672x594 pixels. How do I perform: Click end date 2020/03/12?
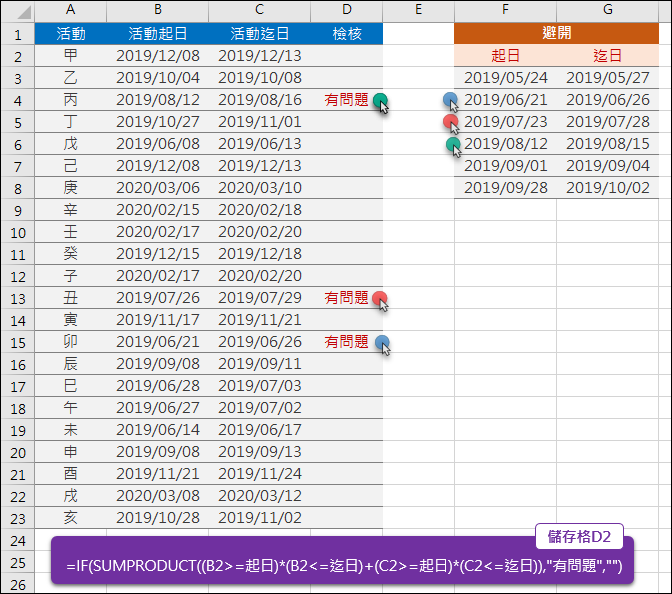point(259,496)
